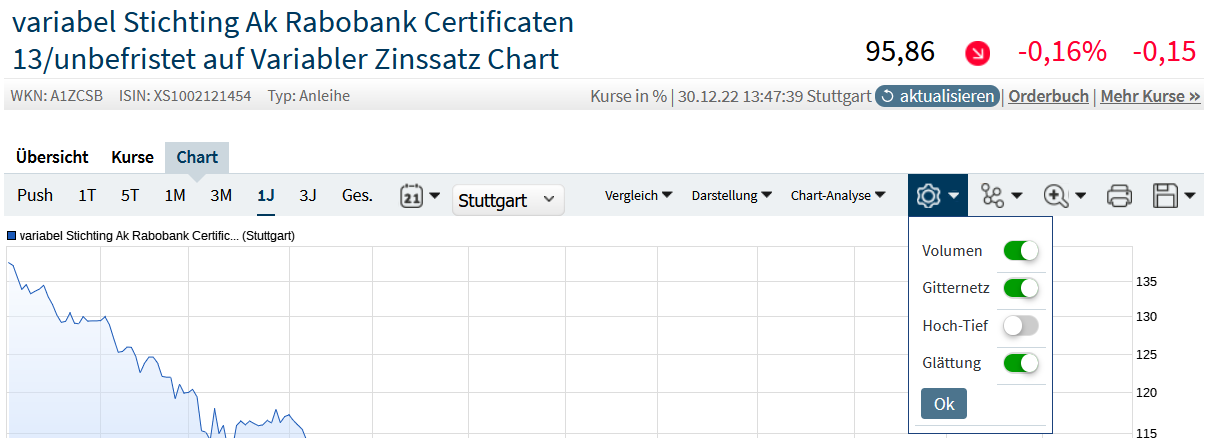Open the calendar date picker icon

tap(420, 196)
